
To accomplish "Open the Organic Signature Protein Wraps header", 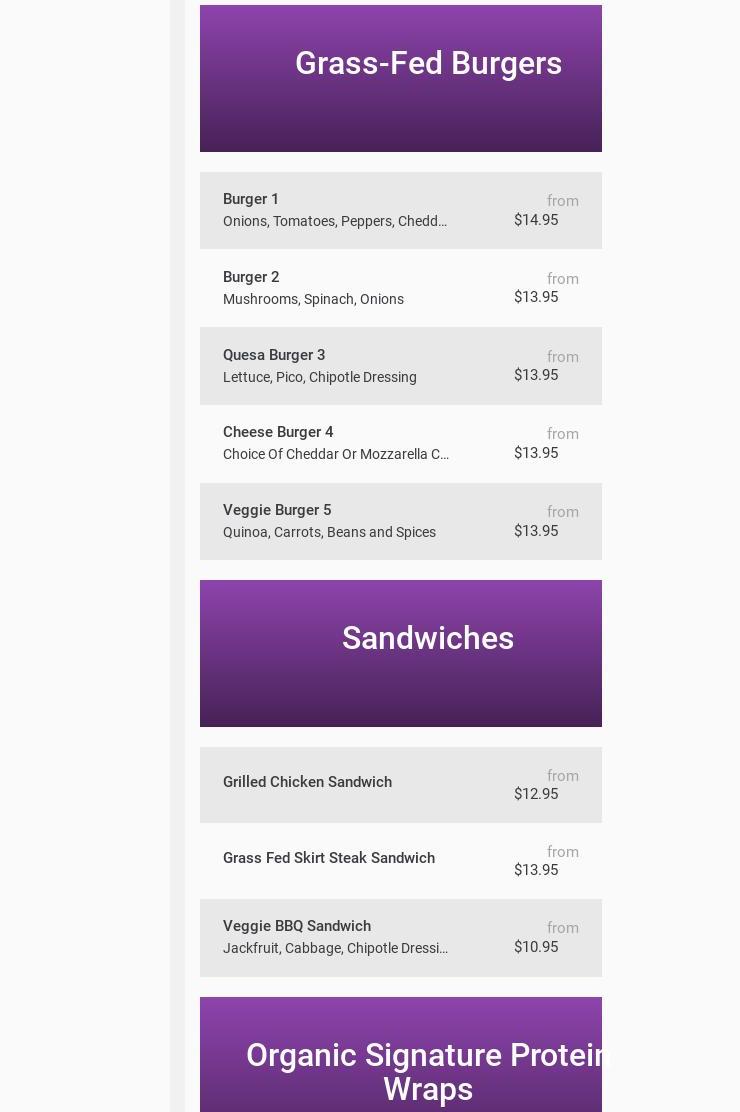I will point(428,1071).
